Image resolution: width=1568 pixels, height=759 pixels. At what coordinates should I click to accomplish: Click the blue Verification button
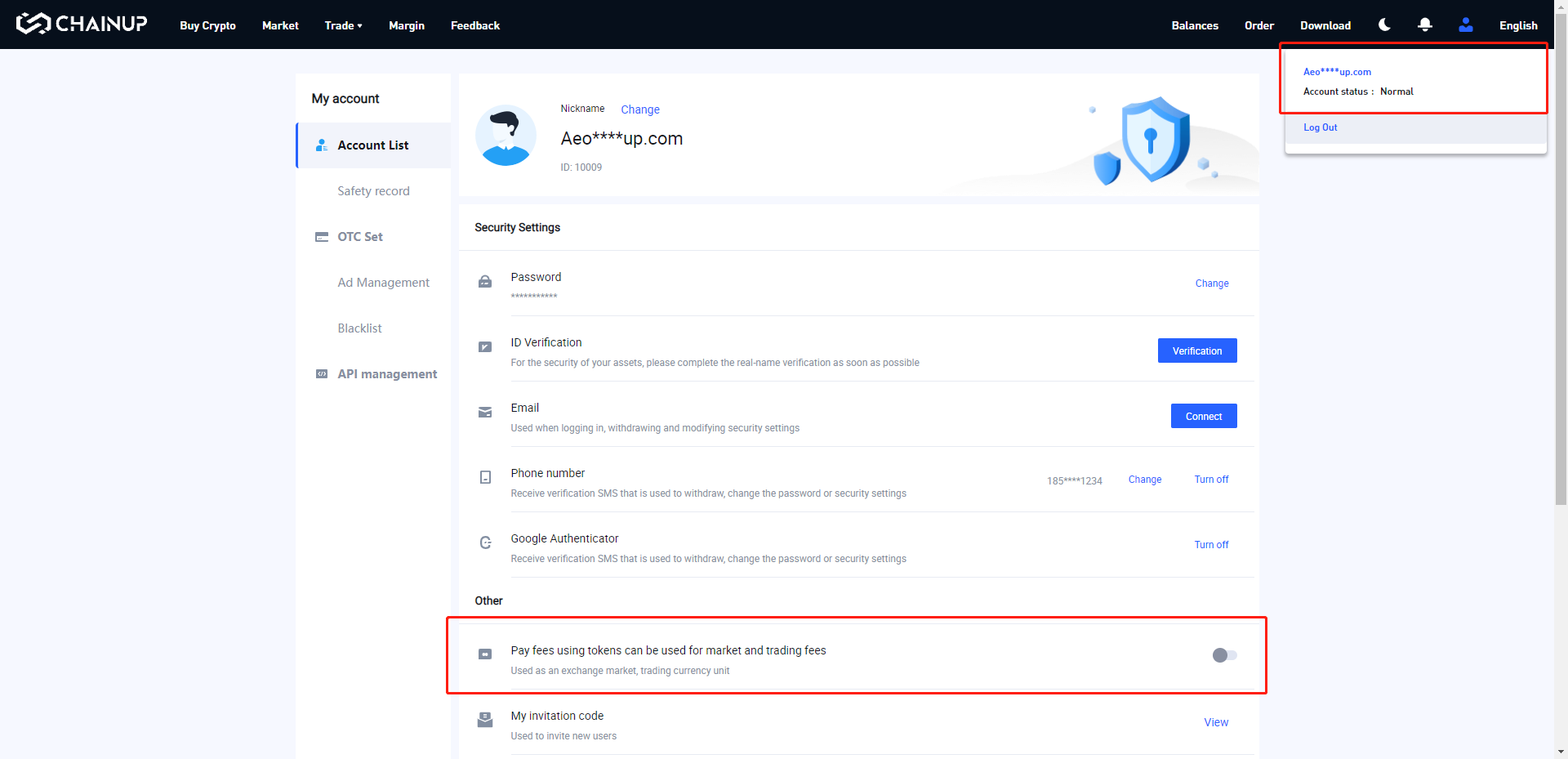pyautogui.click(x=1197, y=350)
